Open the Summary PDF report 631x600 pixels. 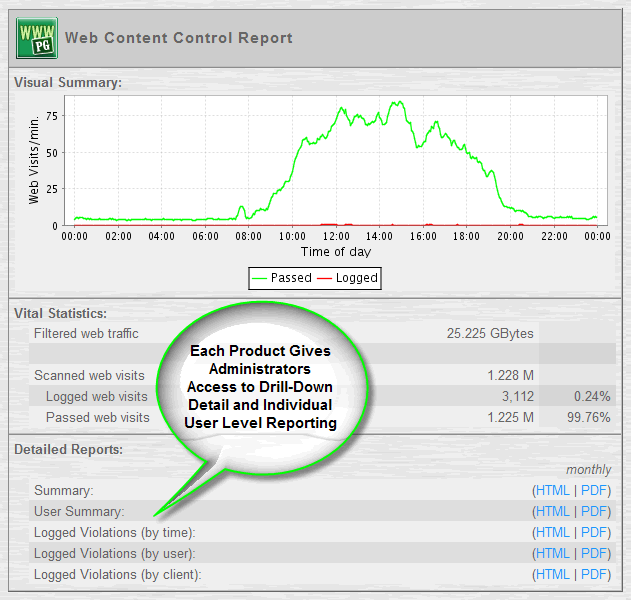pyautogui.click(x=595, y=491)
